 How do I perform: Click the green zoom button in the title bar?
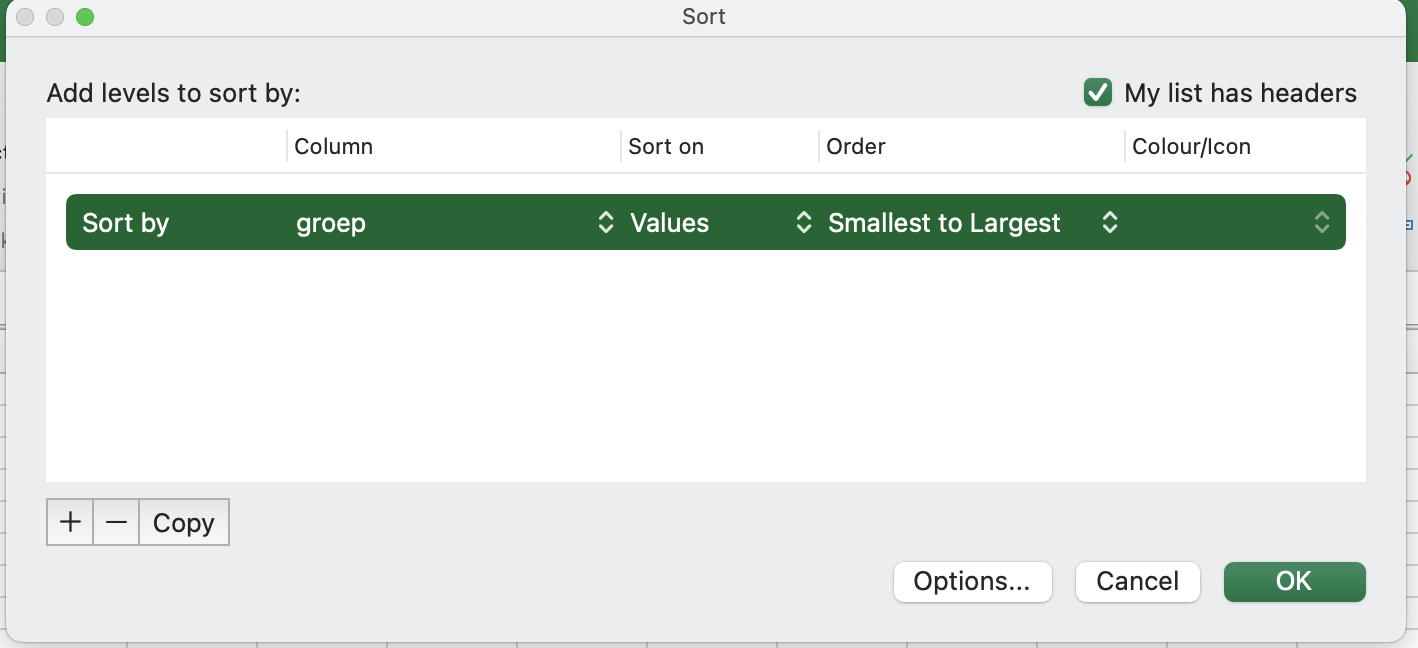tap(85, 17)
